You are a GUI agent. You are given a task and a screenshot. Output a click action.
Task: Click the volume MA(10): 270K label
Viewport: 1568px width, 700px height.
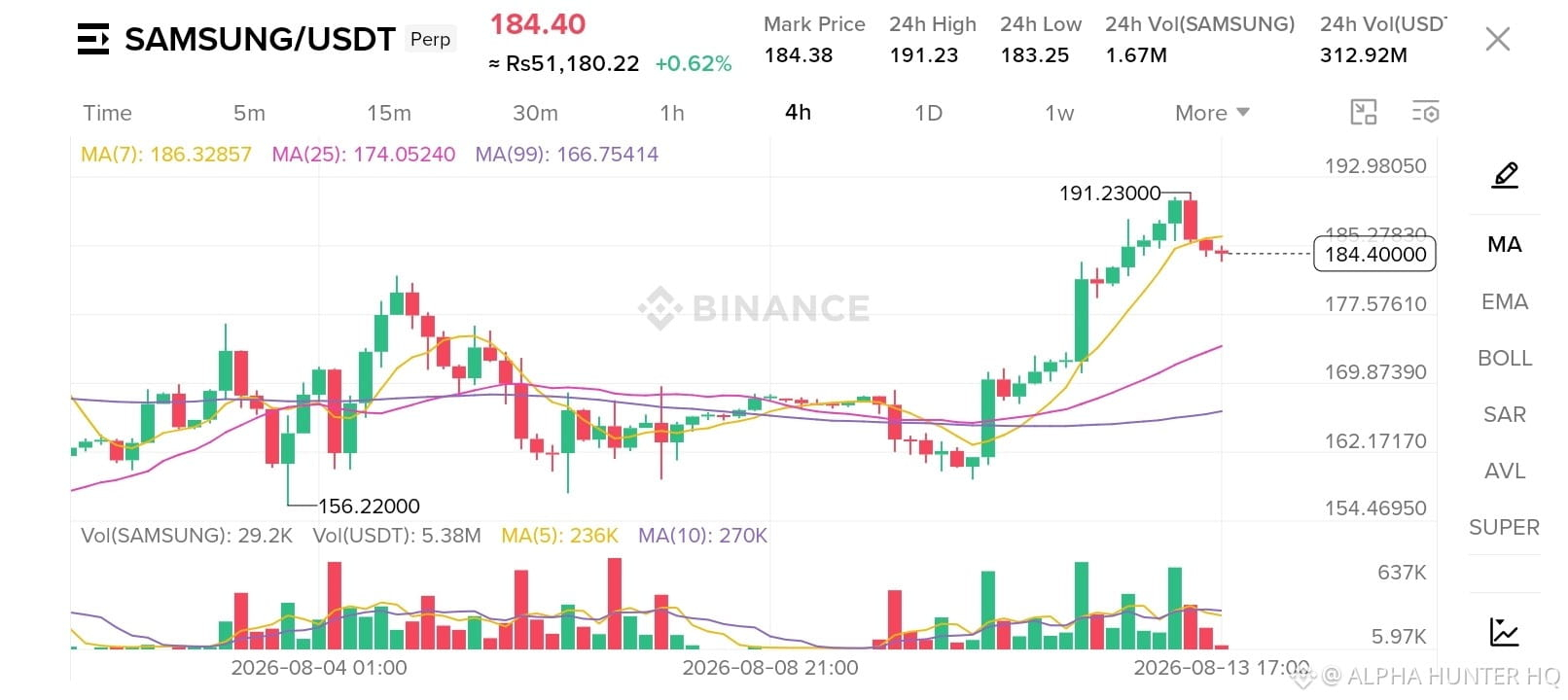tap(703, 536)
